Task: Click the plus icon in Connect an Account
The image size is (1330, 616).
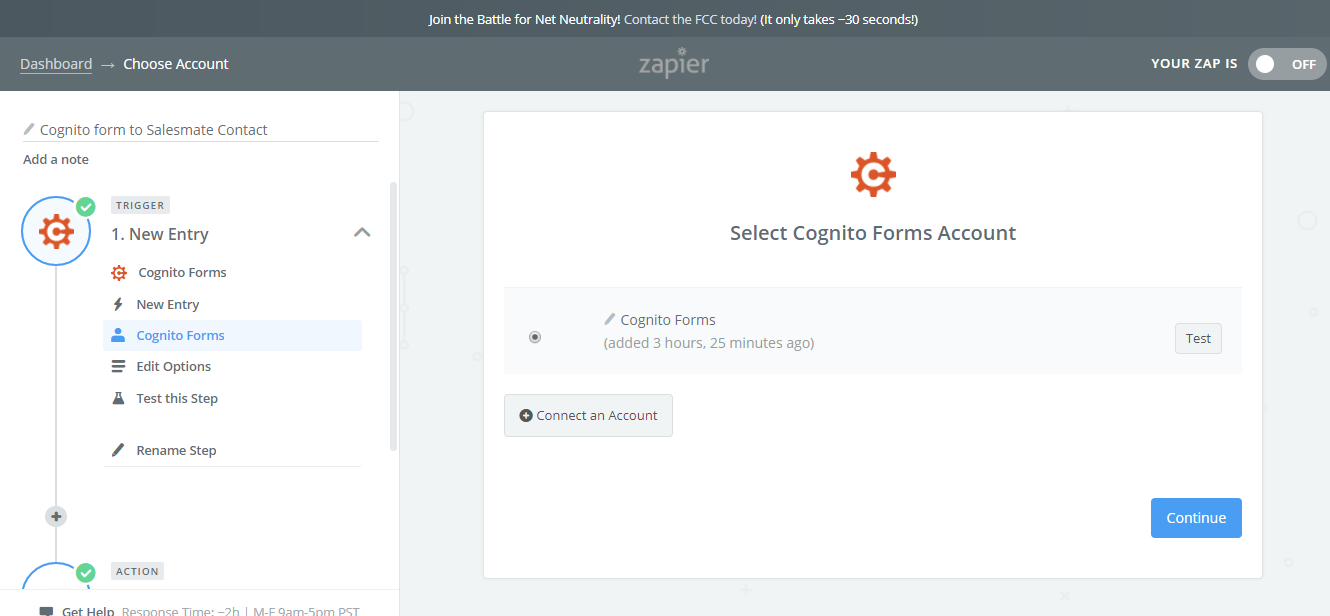Action: (526, 415)
